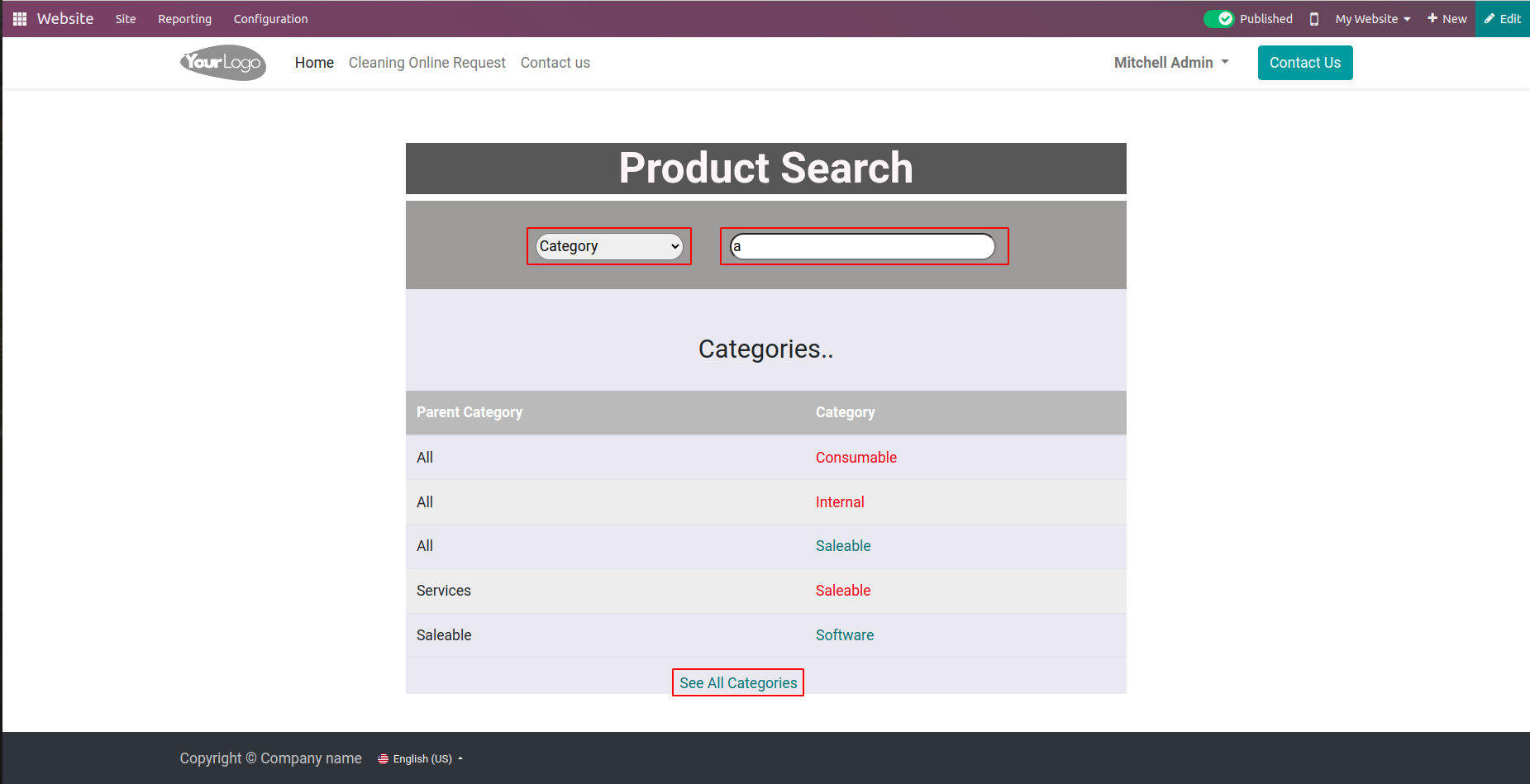Click the teal Contact Us button
Image resolution: width=1530 pixels, height=784 pixels.
[1304, 63]
